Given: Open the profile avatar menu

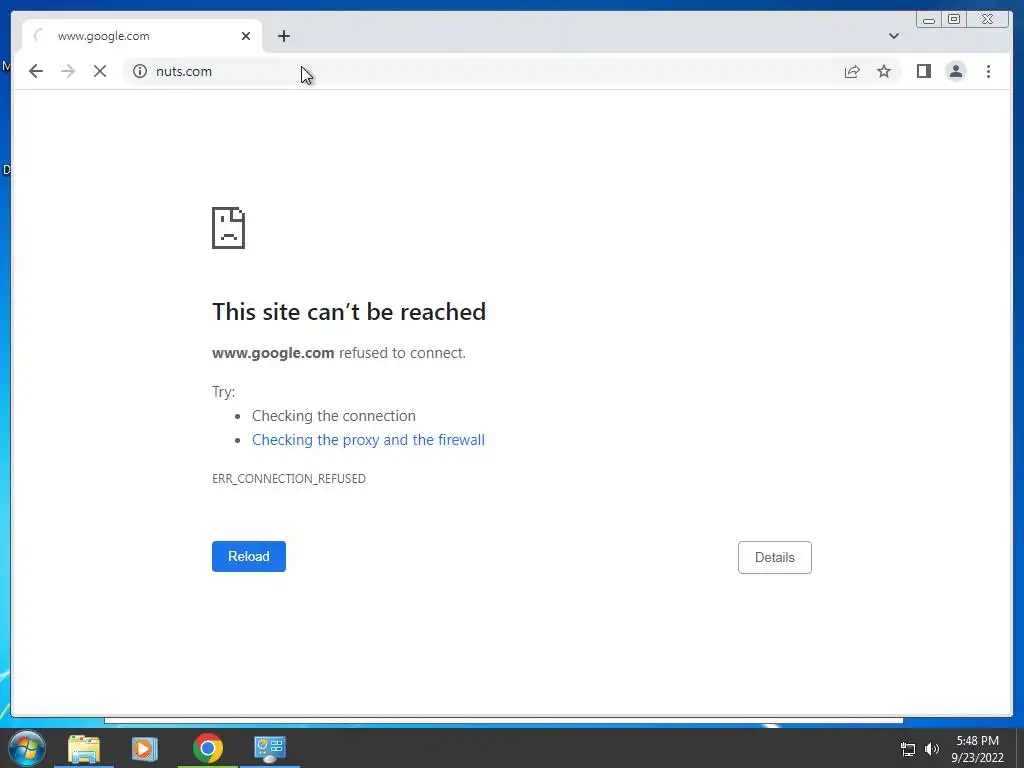Looking at the screenshot, I should [x=955, y=71].
